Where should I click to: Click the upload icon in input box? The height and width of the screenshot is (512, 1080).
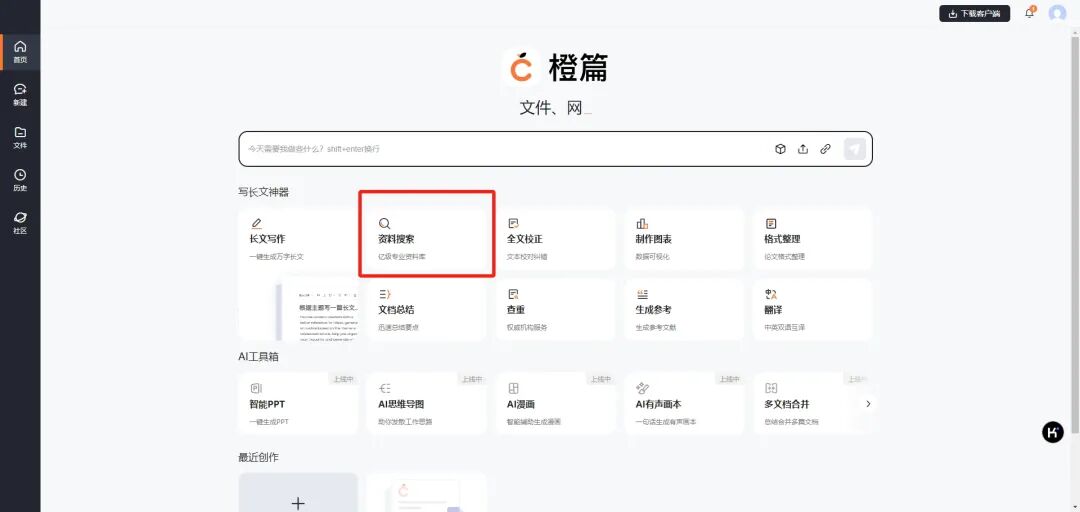(x=803, y=149)
